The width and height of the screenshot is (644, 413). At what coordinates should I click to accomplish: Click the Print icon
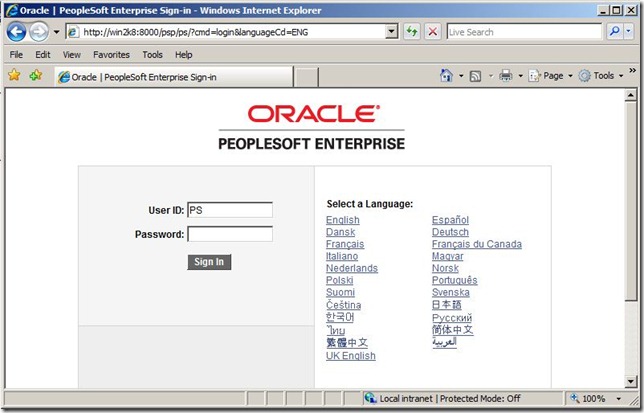click(506, 76)
